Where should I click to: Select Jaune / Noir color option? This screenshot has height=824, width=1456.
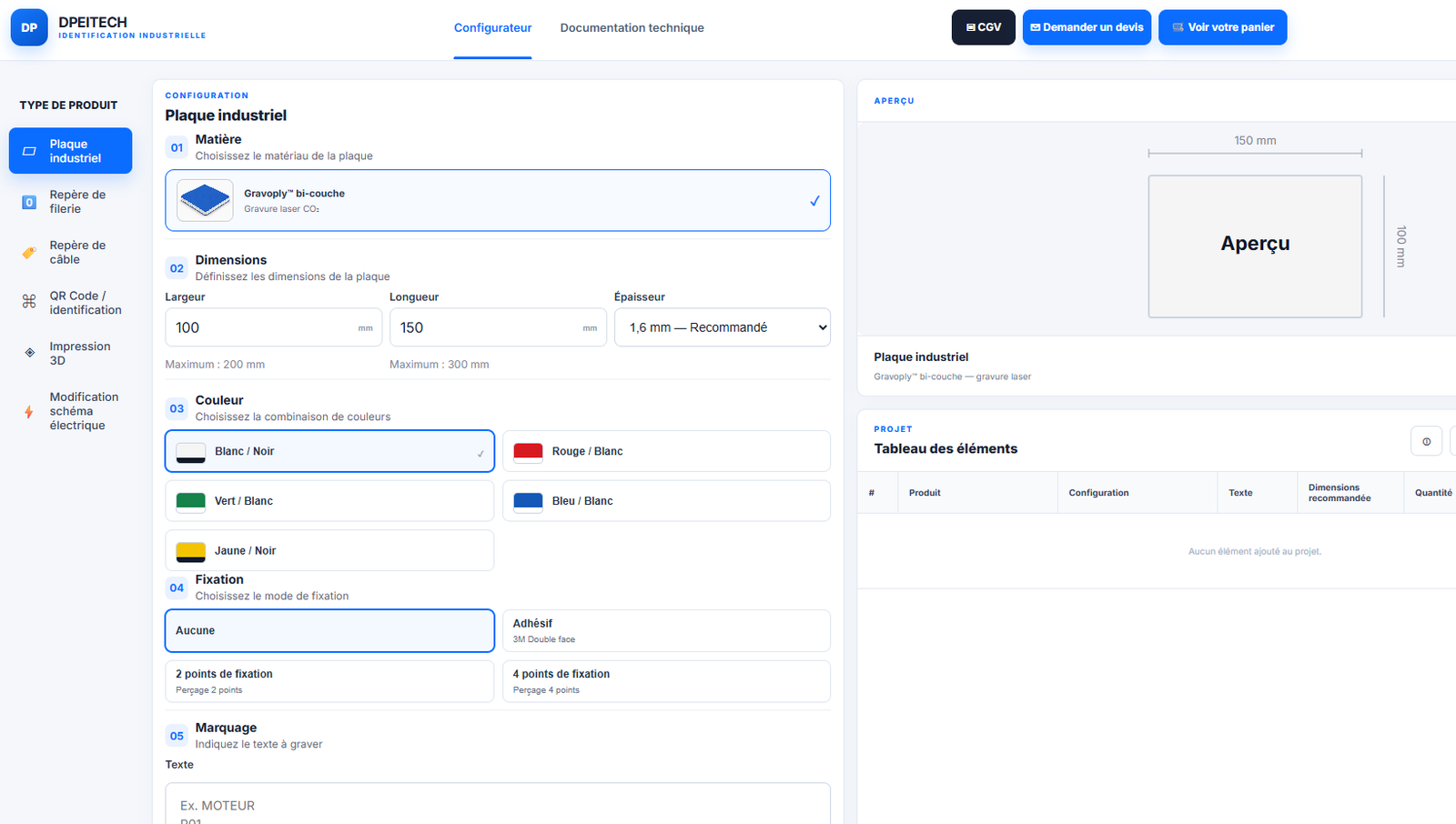tap(329, 550)
